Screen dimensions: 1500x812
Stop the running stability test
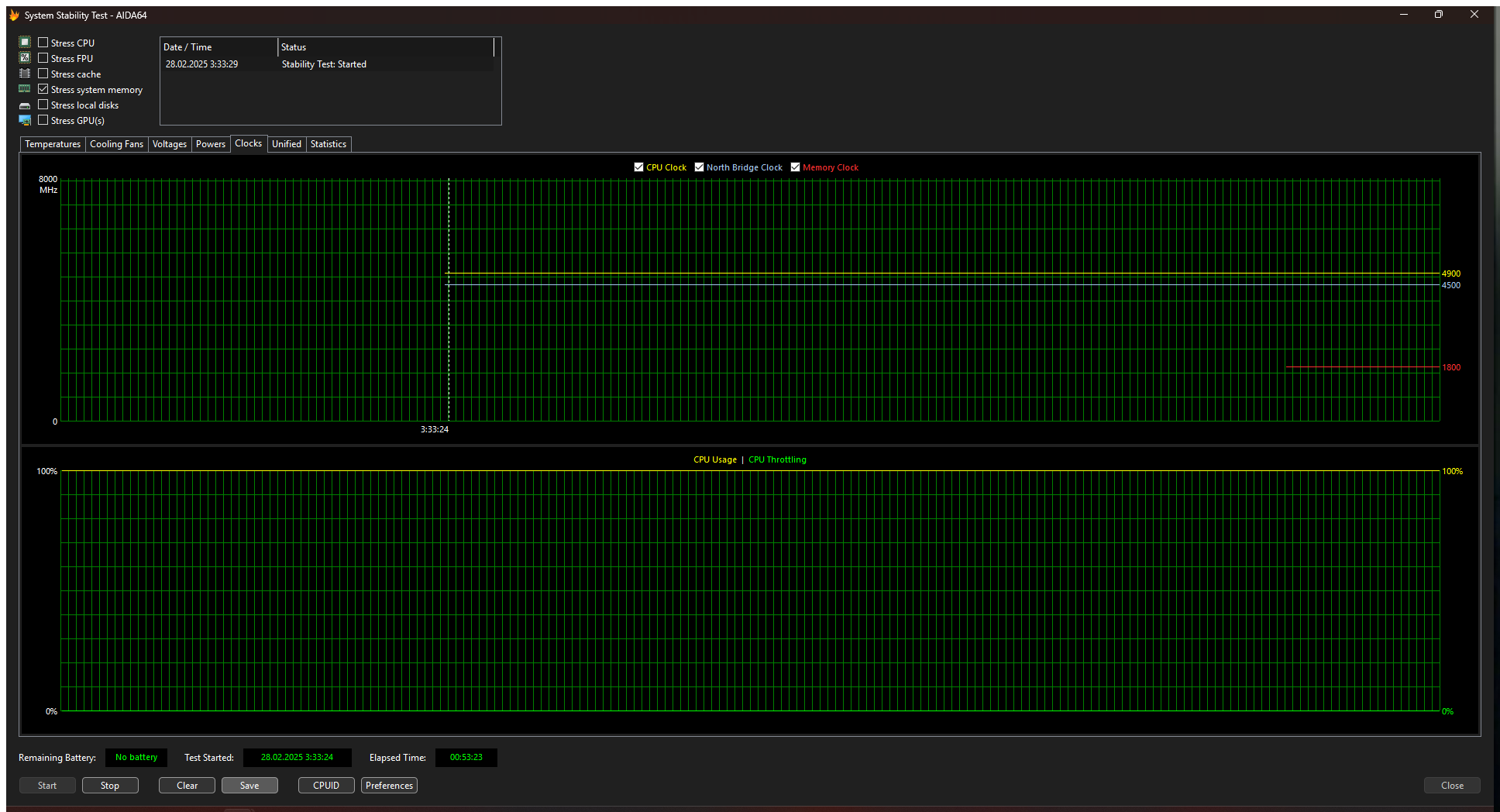click(x=110, y=786)
